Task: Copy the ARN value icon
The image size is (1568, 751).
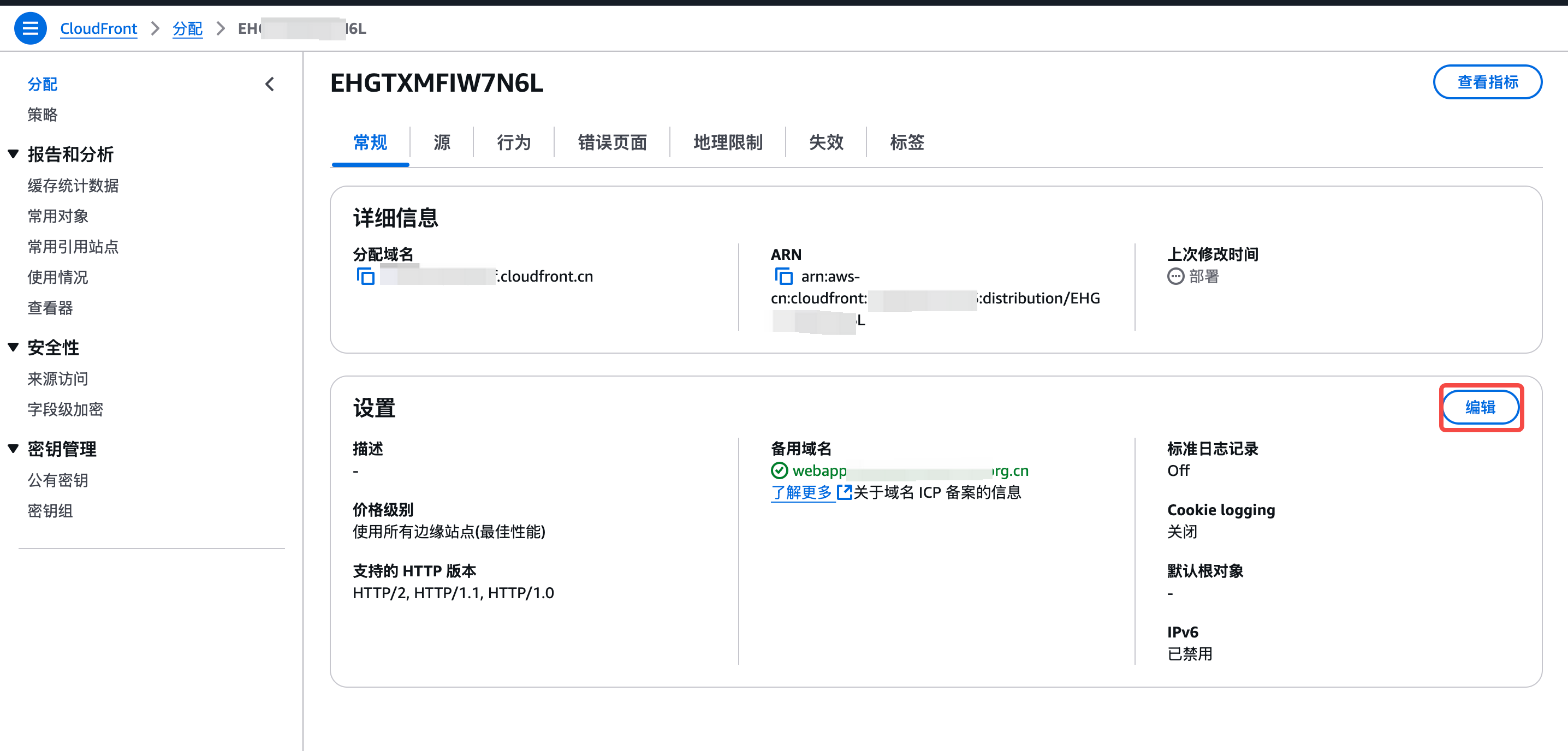Action: [x=783, y=276]
